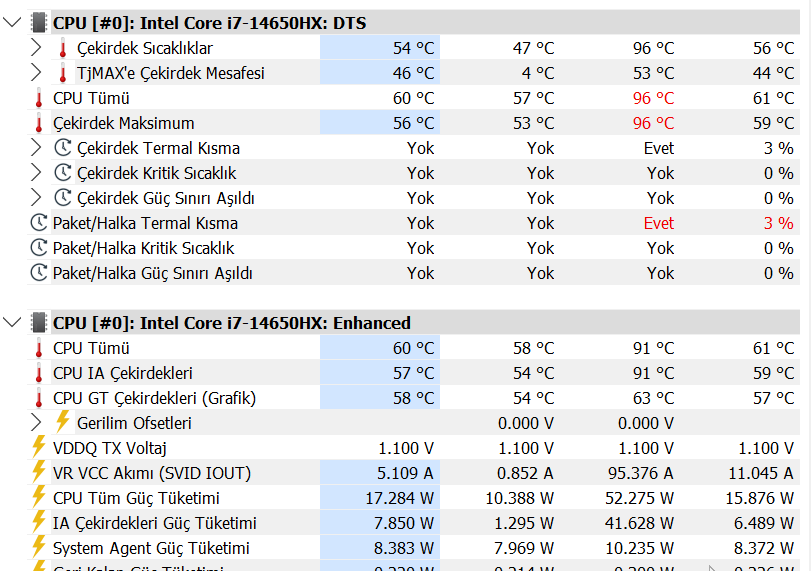Image resolution: width=811 pixels, height=571 pixels.
Task: Select the CPU Tüm Güç Tüketimi label
Action: pos(136,498)
